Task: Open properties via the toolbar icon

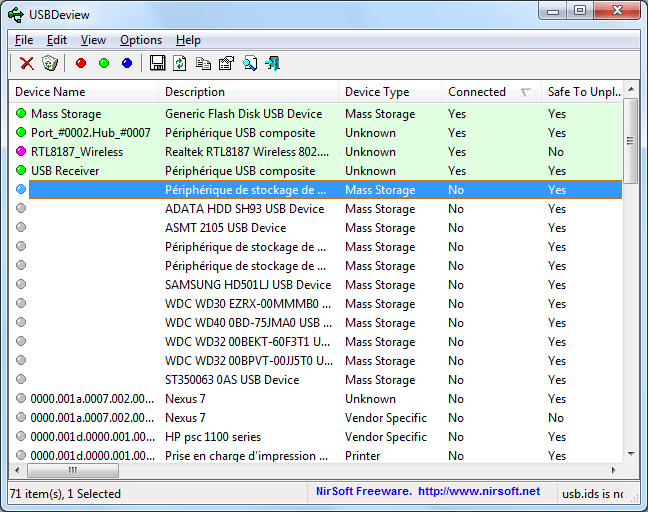Action: [226, 63]
